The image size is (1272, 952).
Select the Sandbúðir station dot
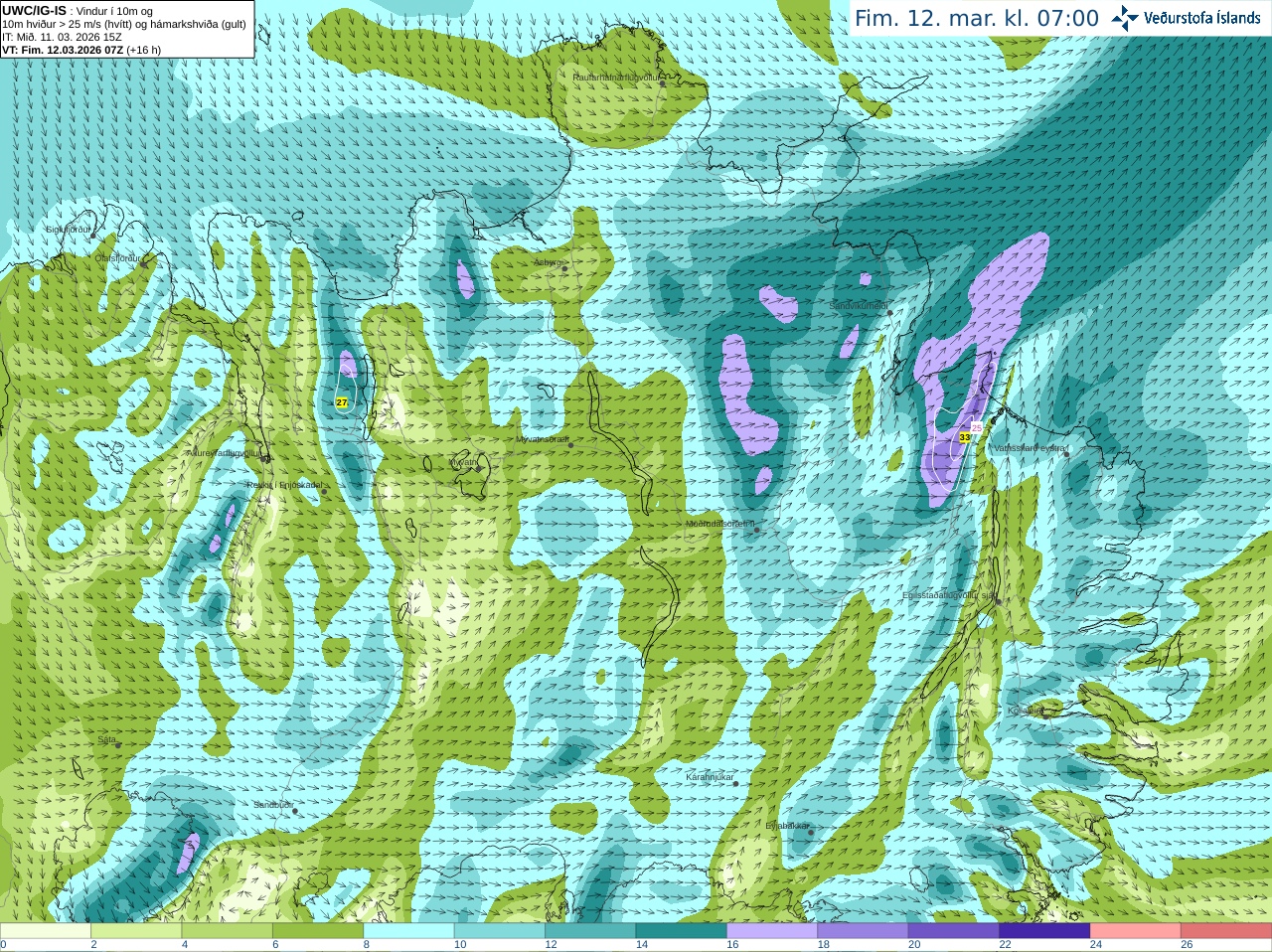point(294,811)
